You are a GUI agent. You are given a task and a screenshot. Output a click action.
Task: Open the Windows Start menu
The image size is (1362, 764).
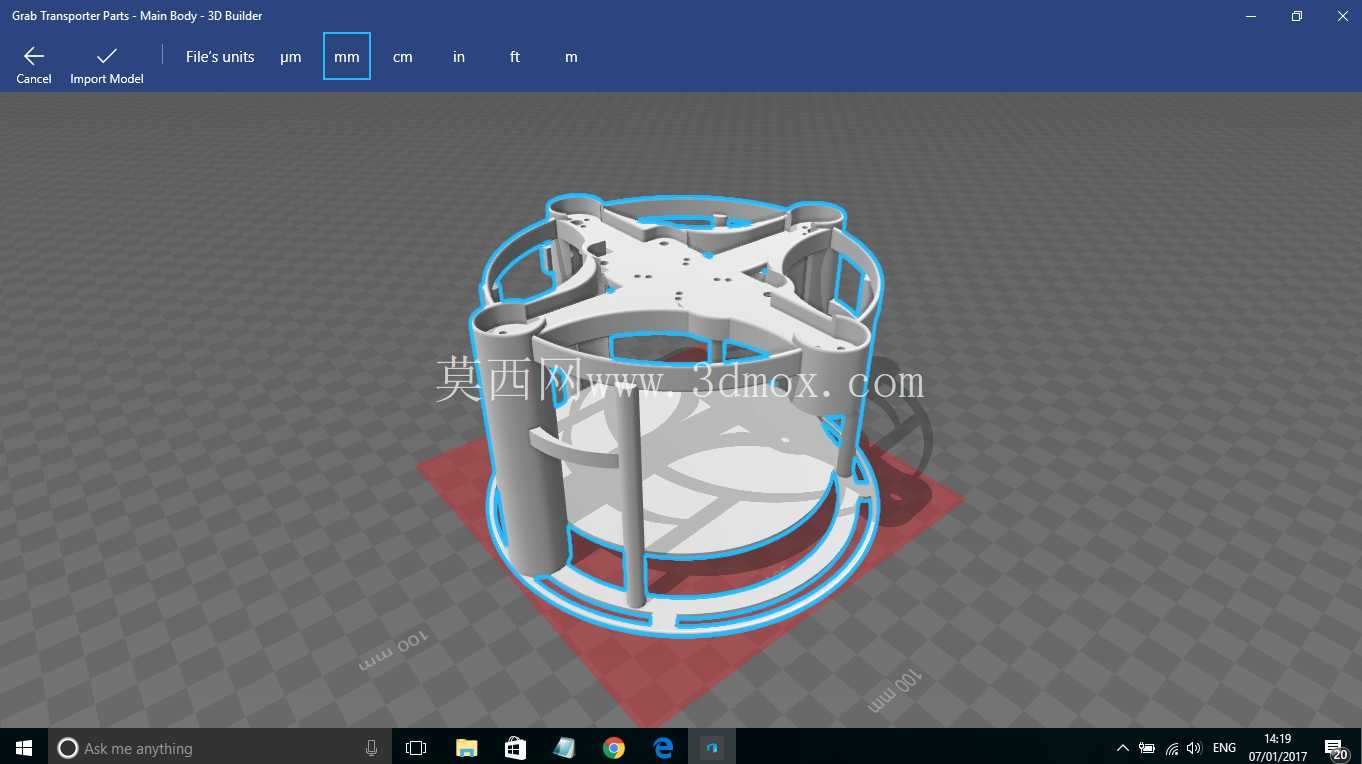pos(24,748)
